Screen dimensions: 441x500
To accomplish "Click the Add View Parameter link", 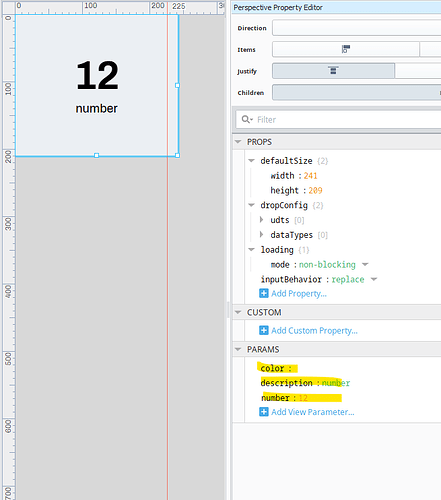I will [x=313, y=412].
